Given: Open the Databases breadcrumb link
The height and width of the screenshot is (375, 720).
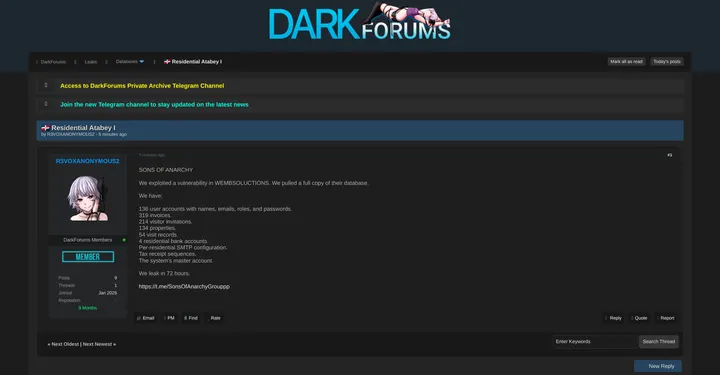Looking at the screenshot, I should [x=126, y=62].
